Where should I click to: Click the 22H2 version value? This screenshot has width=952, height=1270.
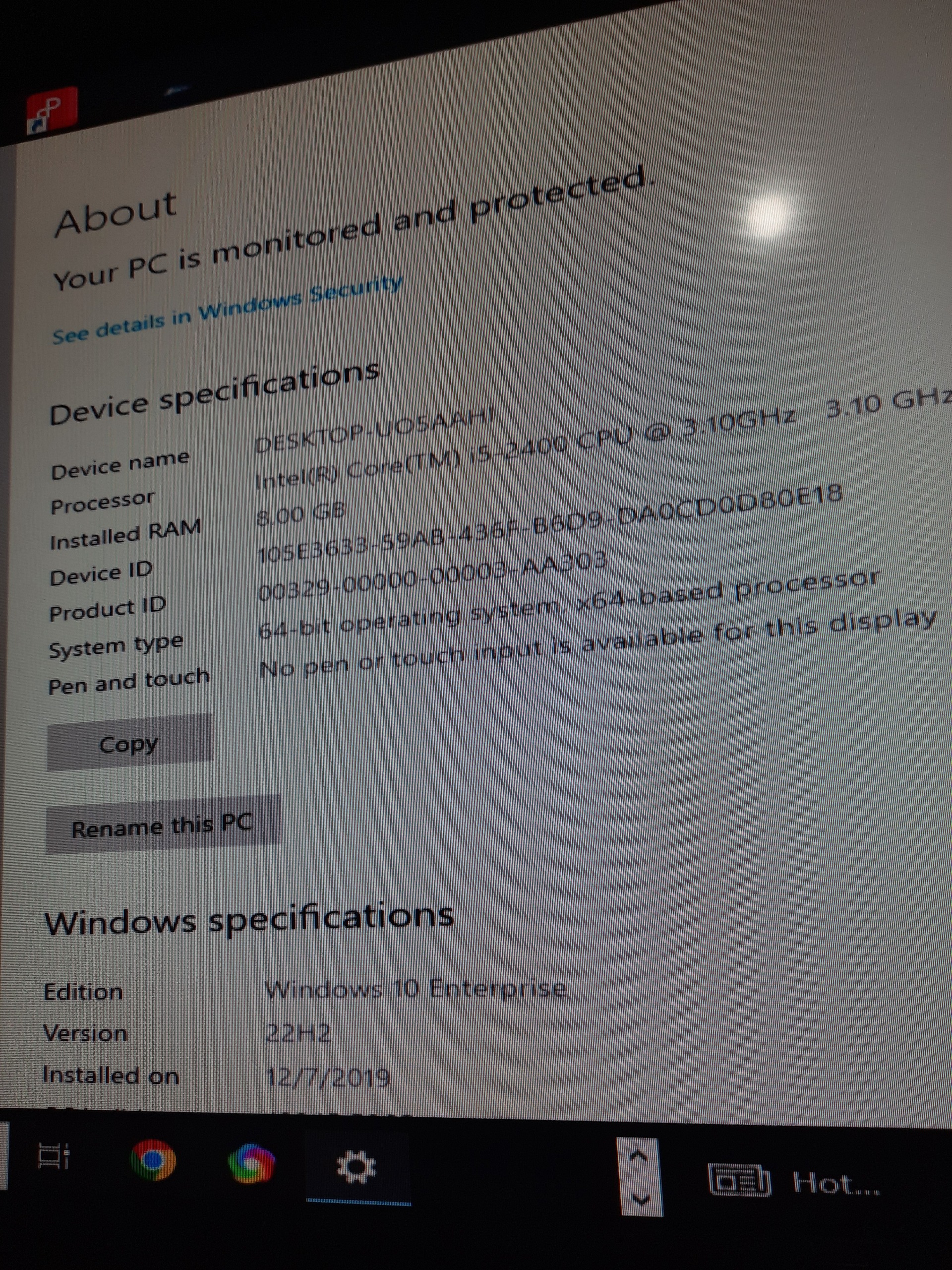click(298, 1034)
